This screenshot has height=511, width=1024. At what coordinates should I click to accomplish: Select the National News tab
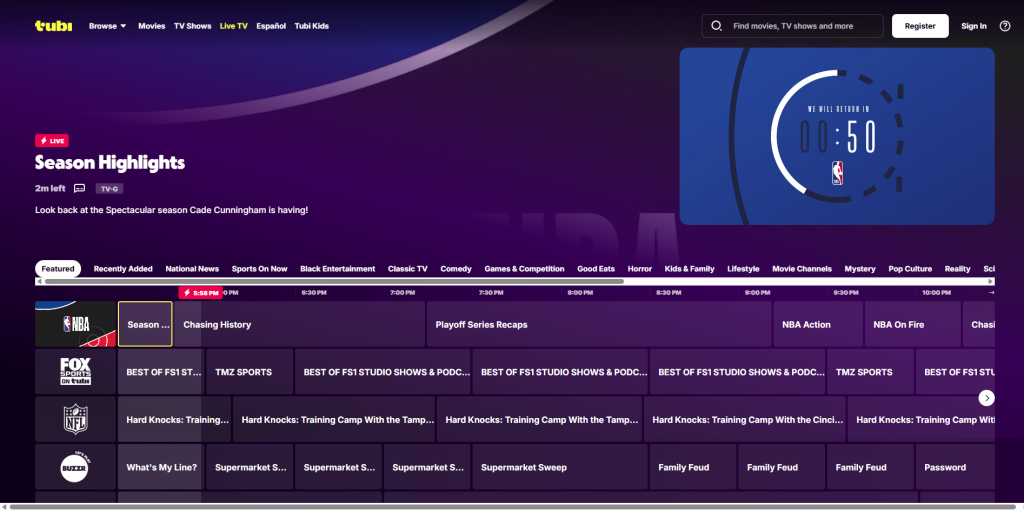tap(192, 269)
